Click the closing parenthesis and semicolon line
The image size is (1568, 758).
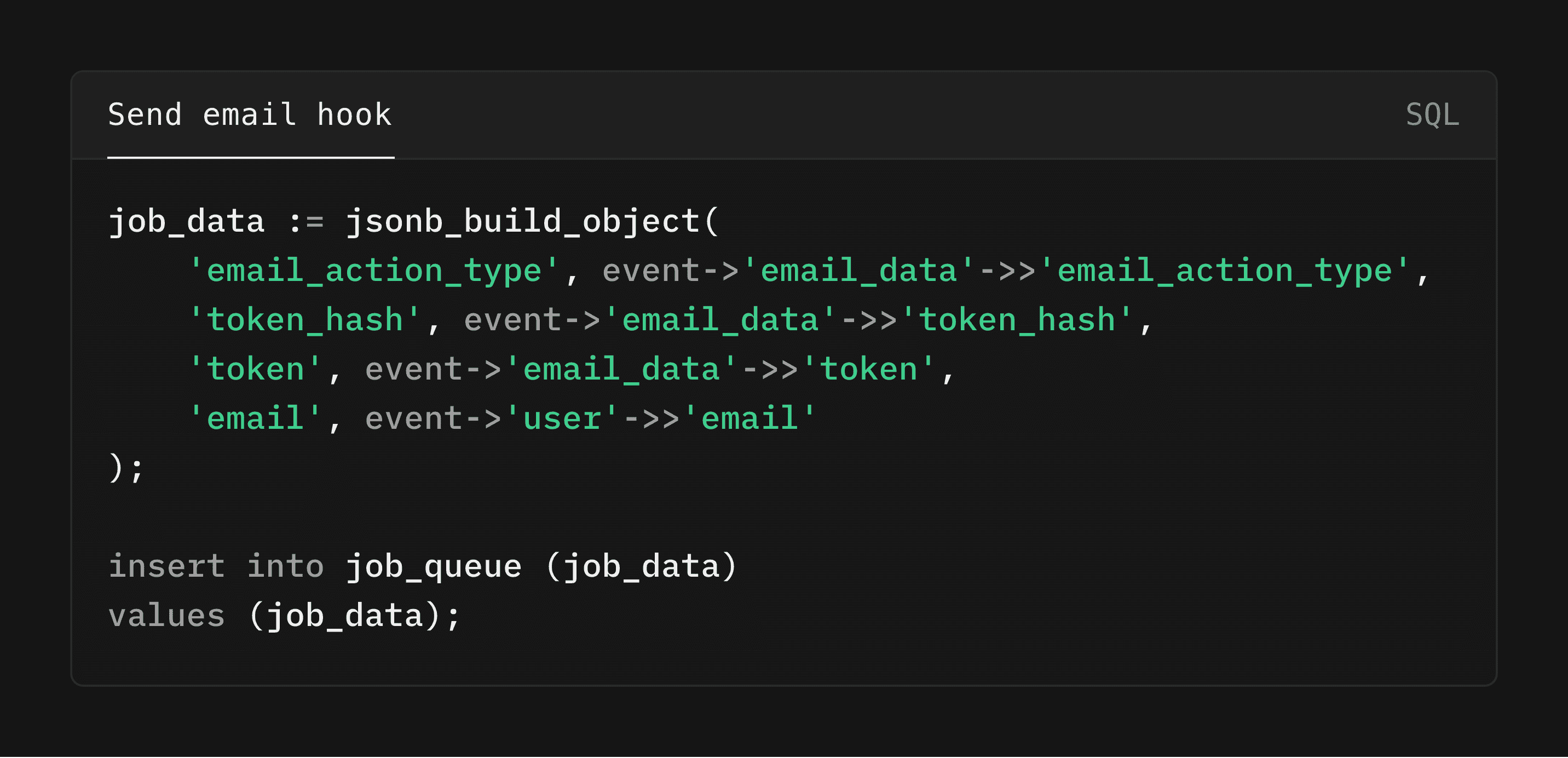point(126,468)
